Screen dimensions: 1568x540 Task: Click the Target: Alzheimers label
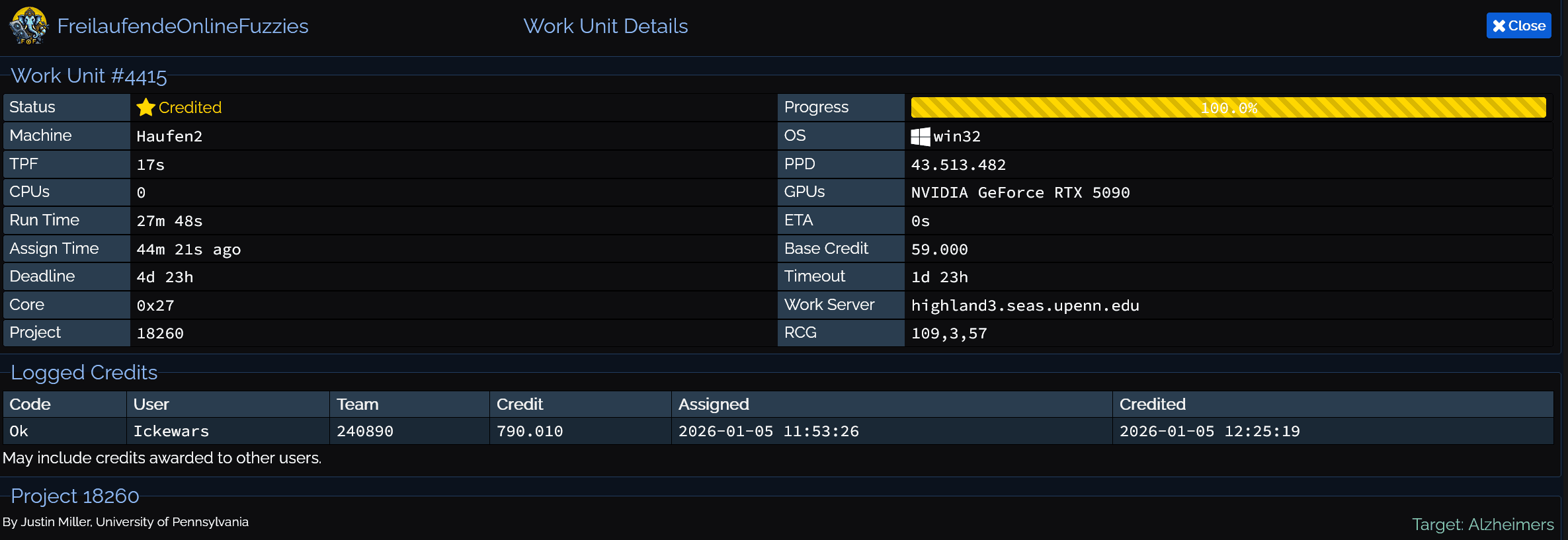click(1483, 524)
